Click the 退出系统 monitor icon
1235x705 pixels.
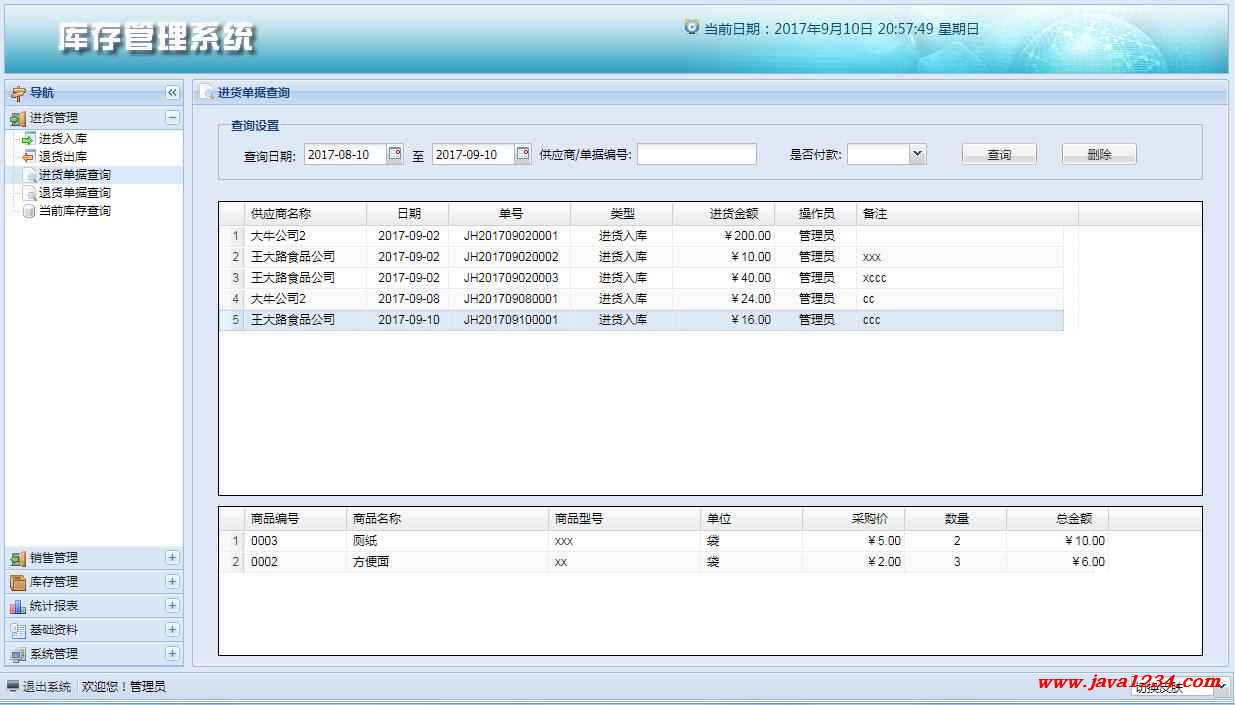[13, 687]
